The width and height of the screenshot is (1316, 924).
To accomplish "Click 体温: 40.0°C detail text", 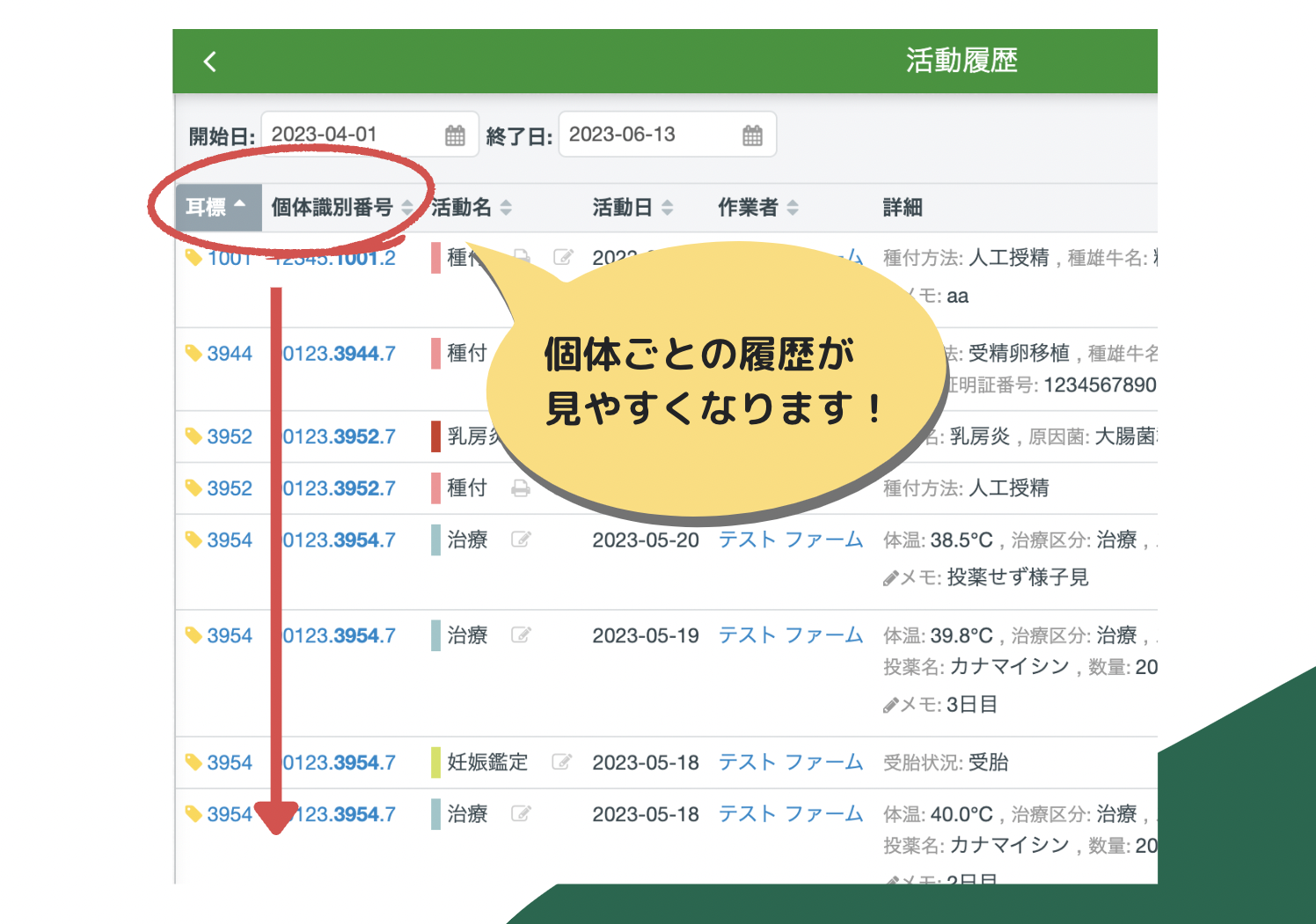I will point(938,814).
